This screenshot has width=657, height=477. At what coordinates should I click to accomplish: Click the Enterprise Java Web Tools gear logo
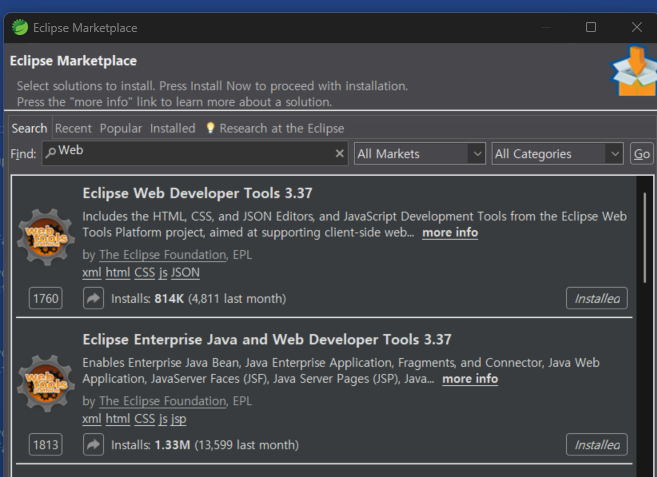click(x=46, y=384)
